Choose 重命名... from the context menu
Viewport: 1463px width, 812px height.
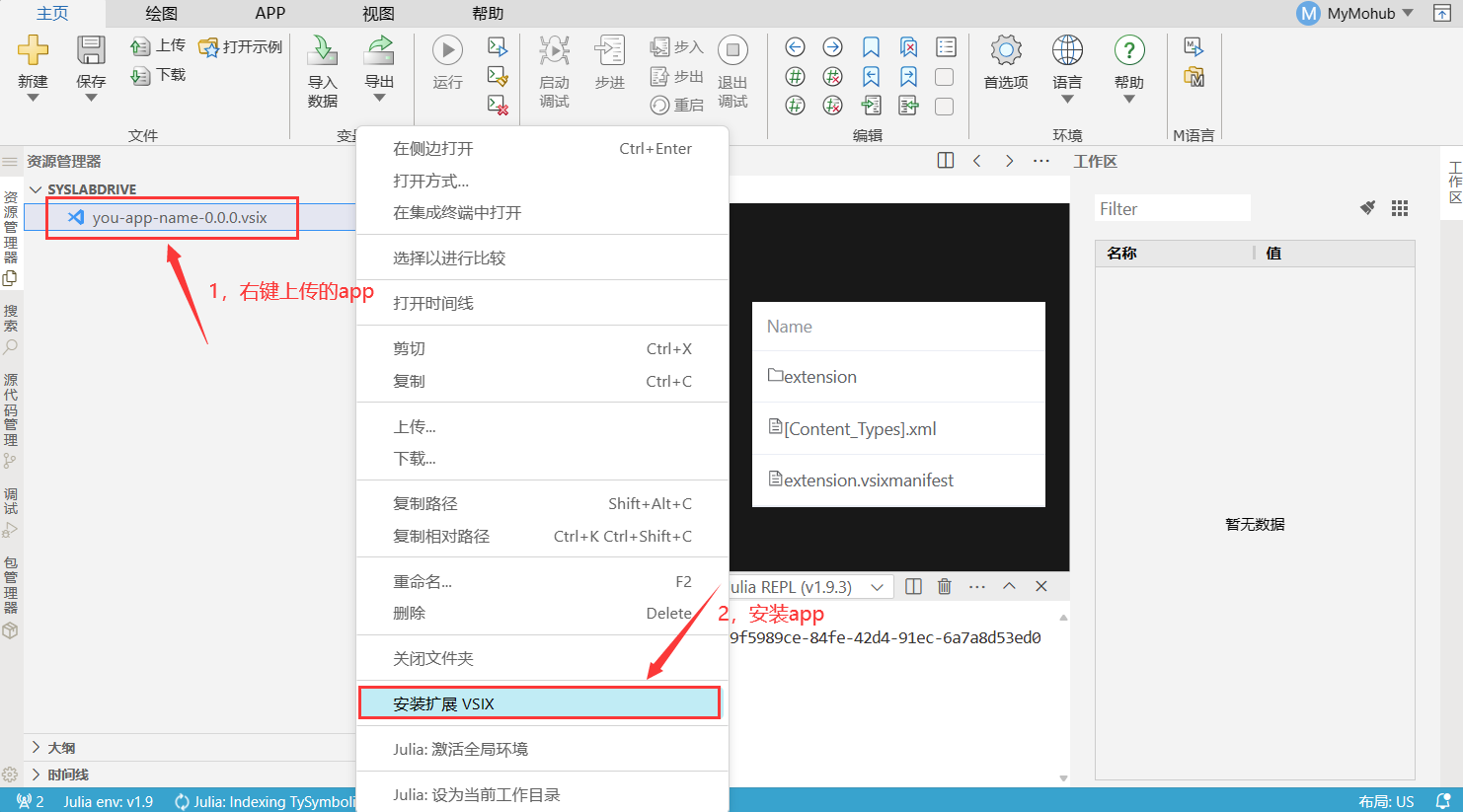coord(542,582)
